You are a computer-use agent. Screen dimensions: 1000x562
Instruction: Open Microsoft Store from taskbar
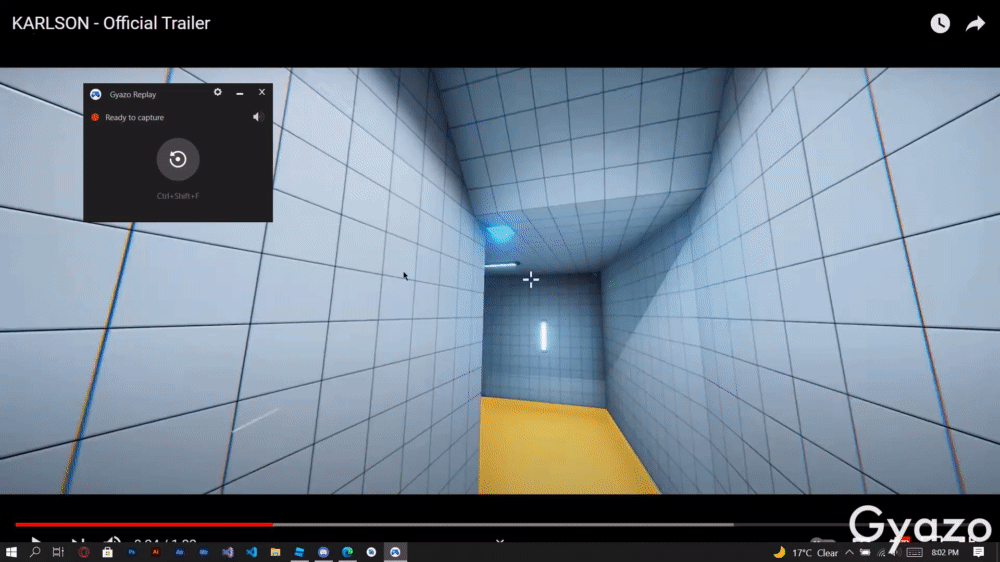pos(107,552)
